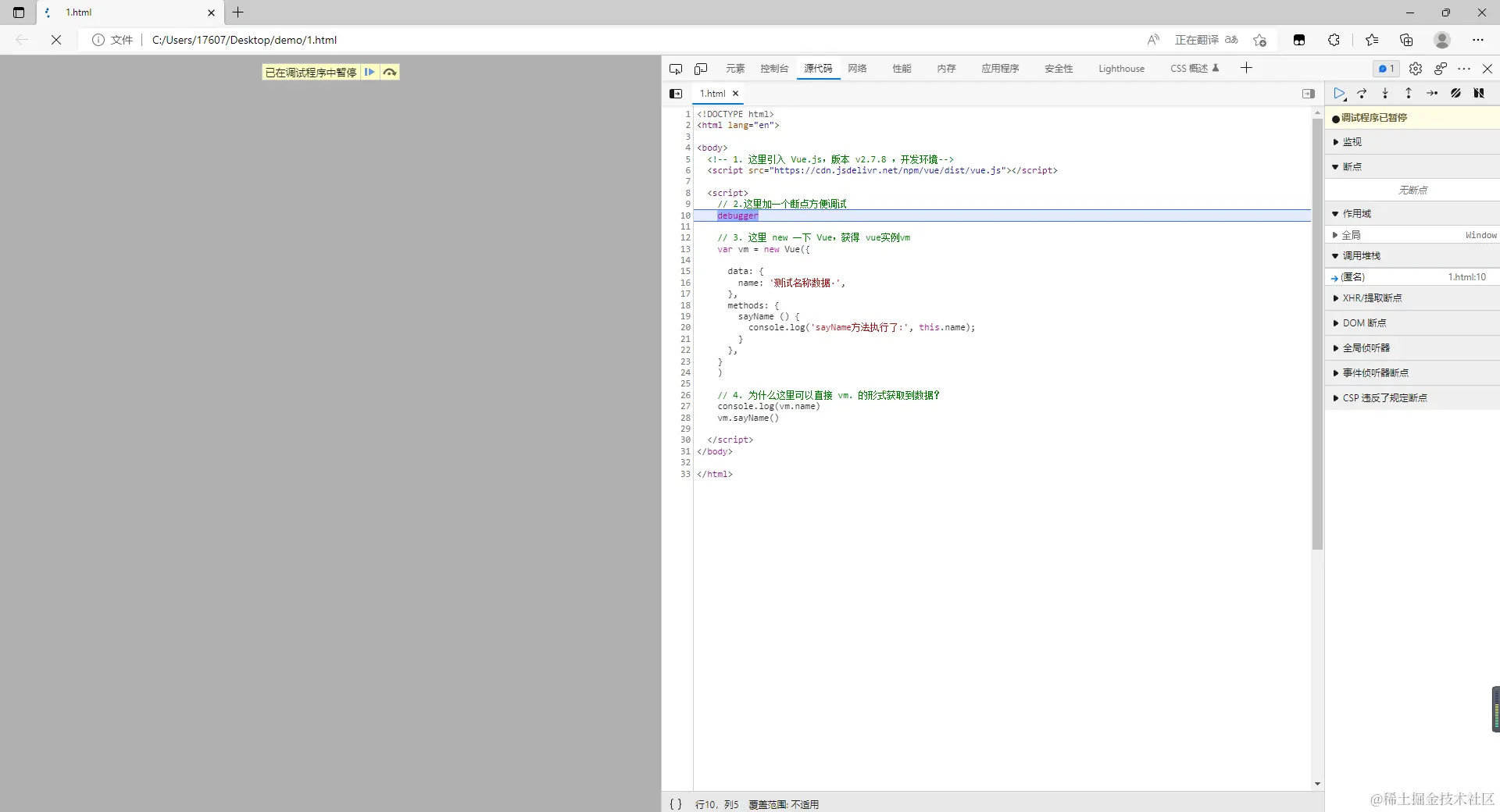Add a new DevTools tool tab
1500x812 pixels.
click(1246, 68)
